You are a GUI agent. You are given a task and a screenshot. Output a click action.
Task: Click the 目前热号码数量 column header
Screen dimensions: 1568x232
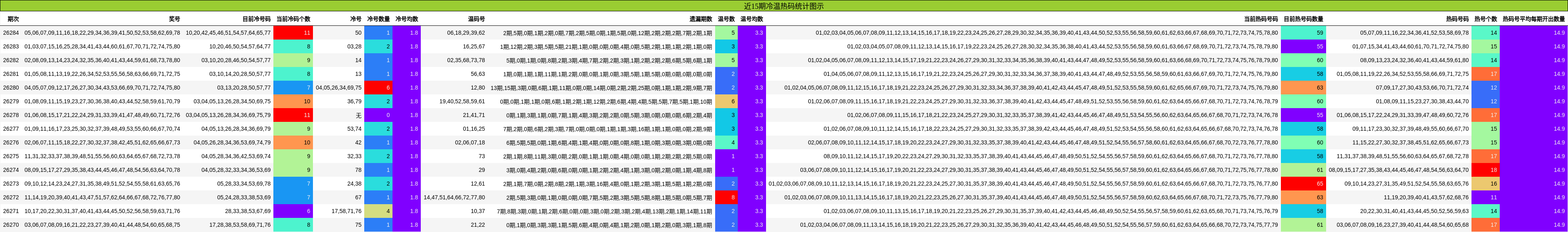pyautogui.click(x=1303, y=19)
